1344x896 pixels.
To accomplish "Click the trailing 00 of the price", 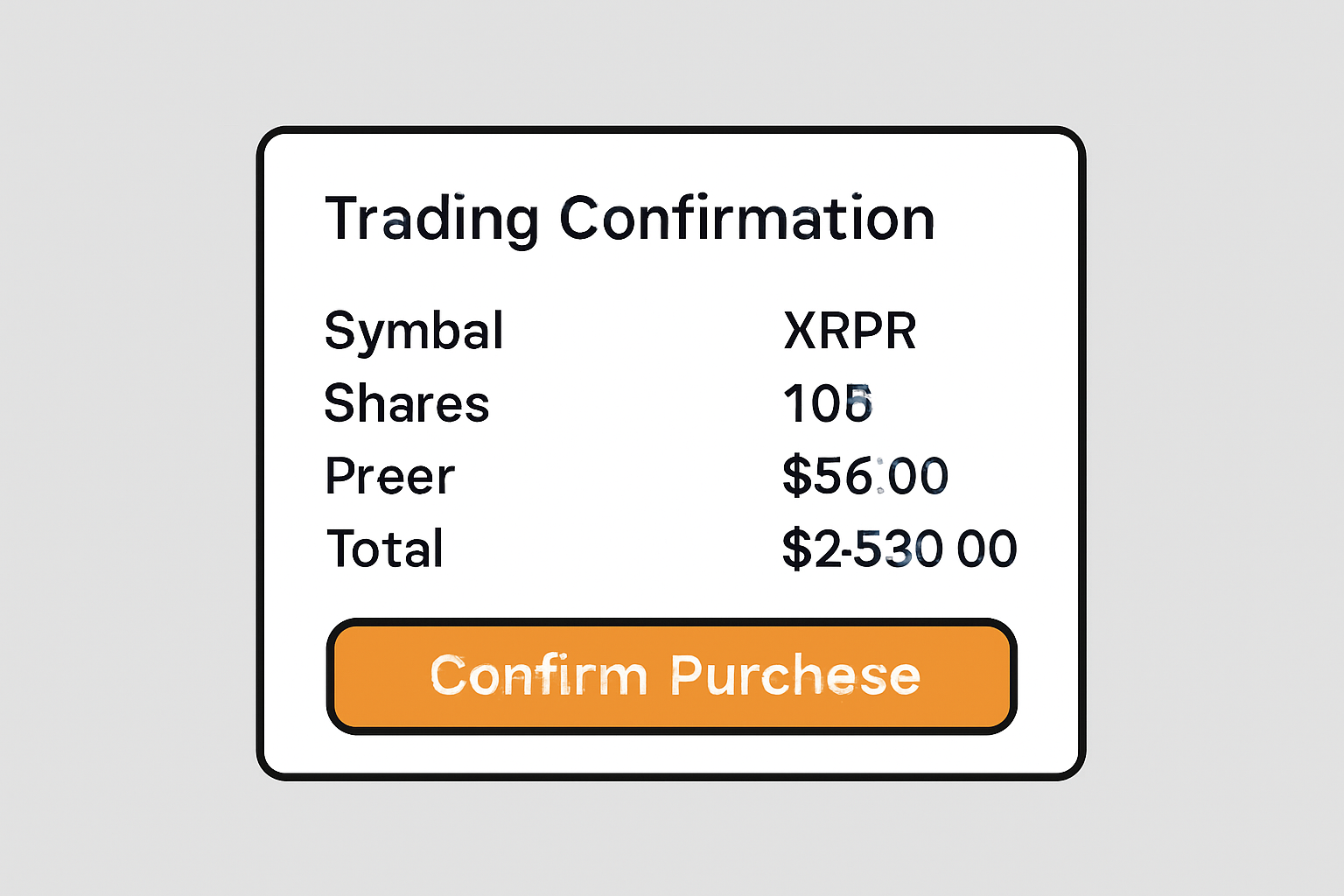I will coord(917,476).
